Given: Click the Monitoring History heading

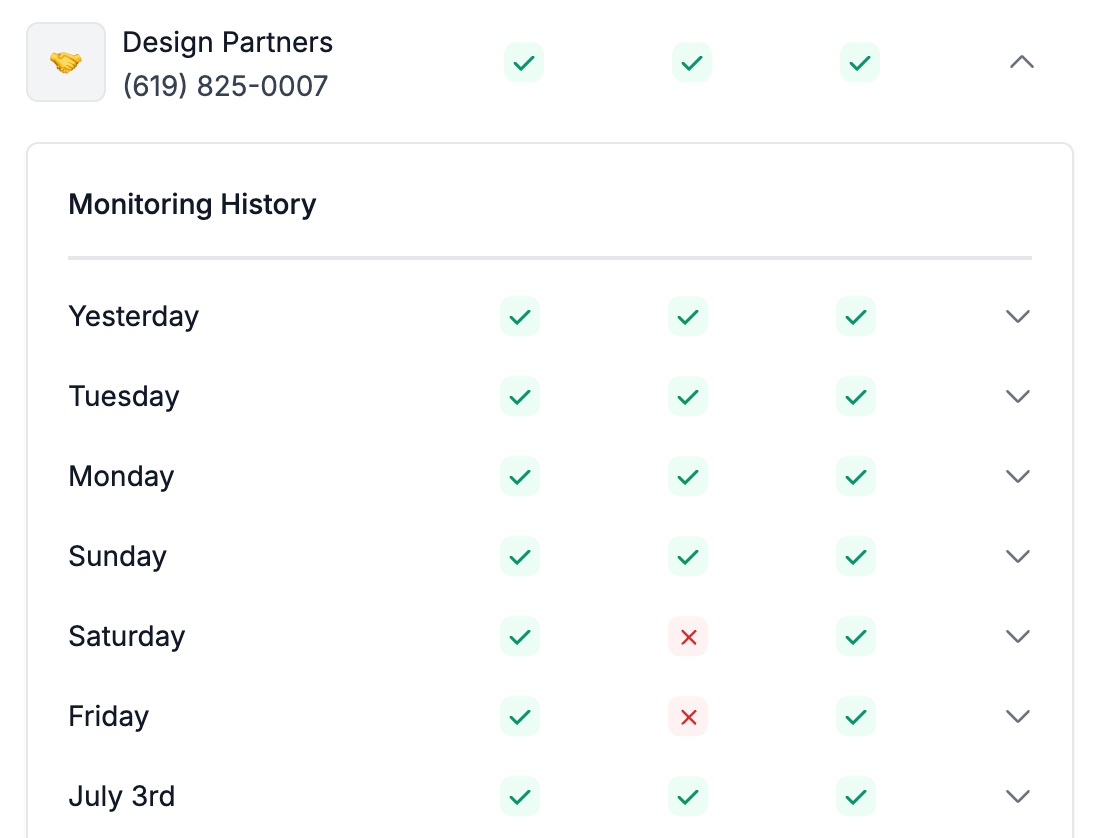Looking at the screenshot, I should (192, 204).
